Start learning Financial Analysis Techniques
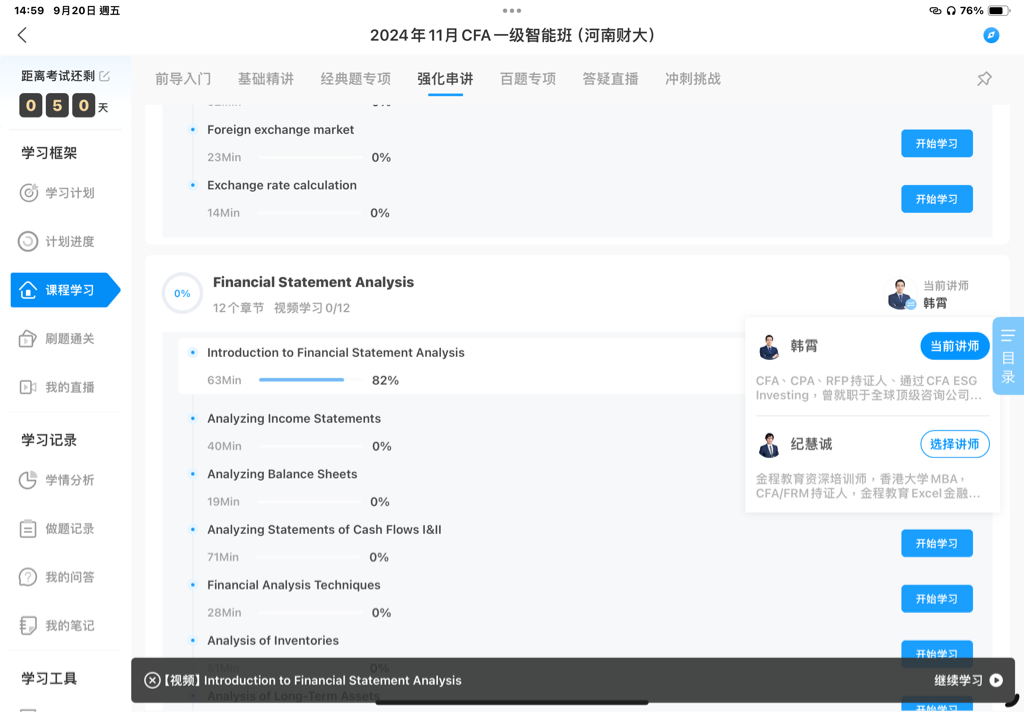The image size is (1024, 712). tap(936, 599)
